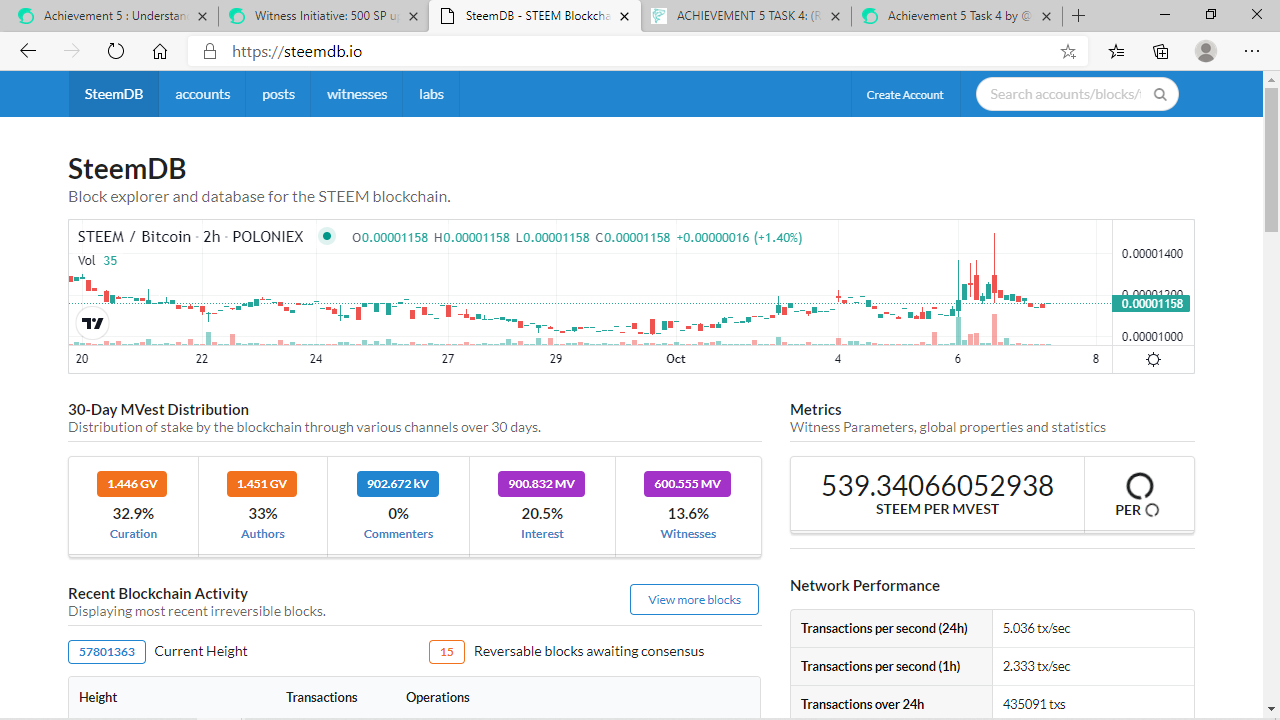This screenshot has height=720, width=1280.
Task: Click the vertical page scrollbar thumb
Action: (1271, 160)
